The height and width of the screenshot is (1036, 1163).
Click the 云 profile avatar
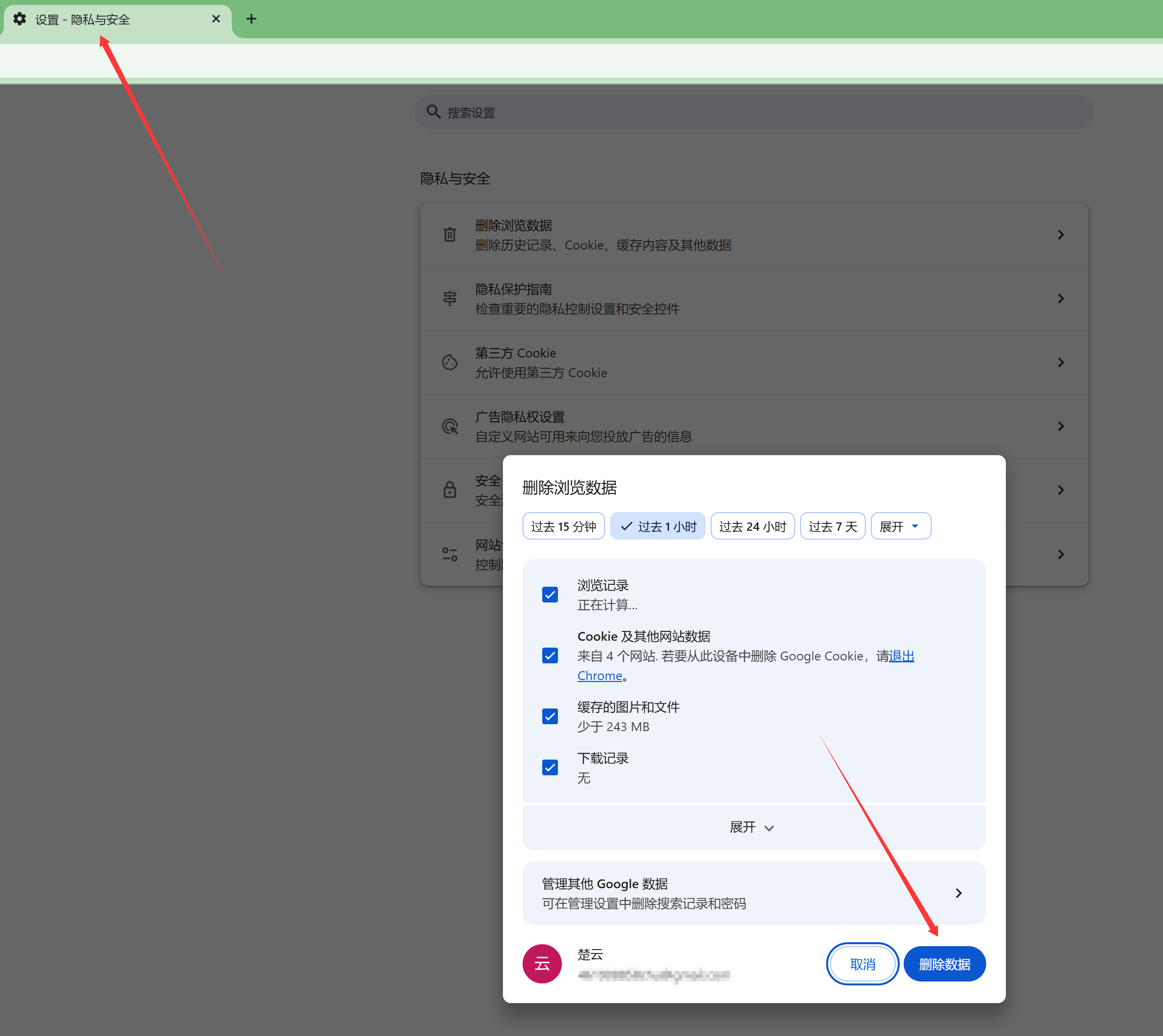tap(541, 964)
